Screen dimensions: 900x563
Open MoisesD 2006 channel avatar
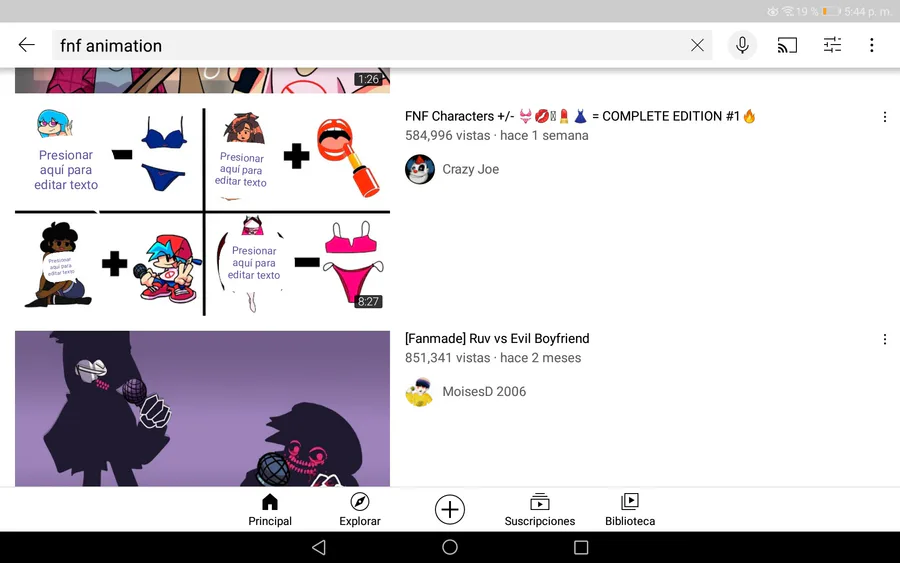click(x=420, y=391)
